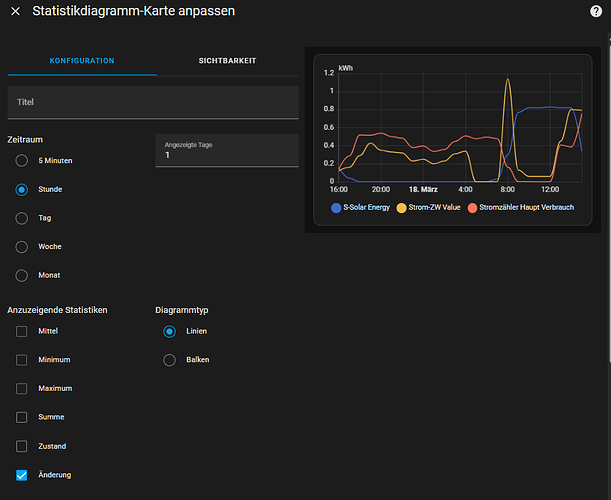Enable the Mittel statistic checkbox
The width and height of the screenshot is (611, 500).
(21, 331)
